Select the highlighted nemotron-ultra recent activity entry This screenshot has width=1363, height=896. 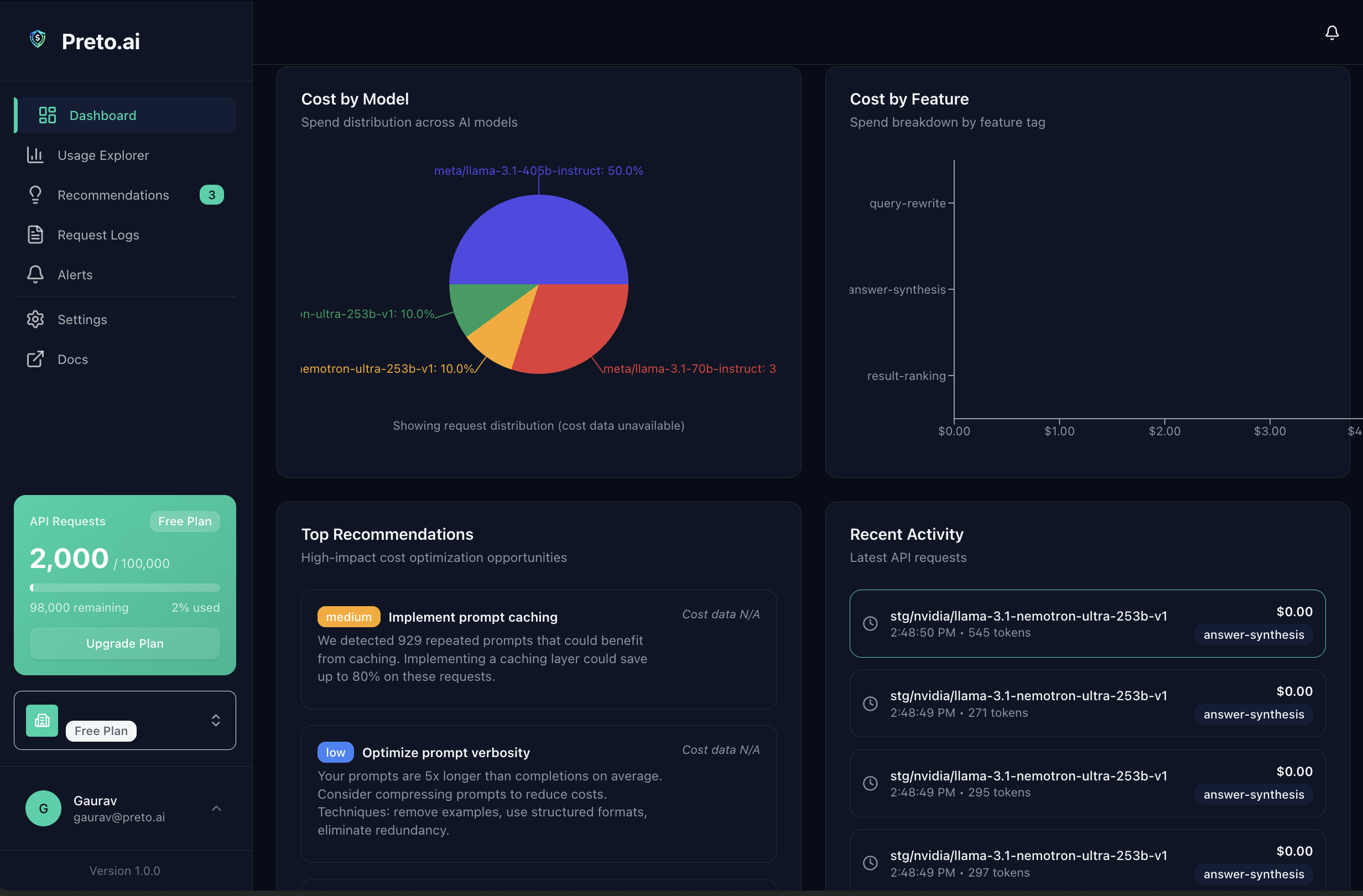coord(1089,623)
